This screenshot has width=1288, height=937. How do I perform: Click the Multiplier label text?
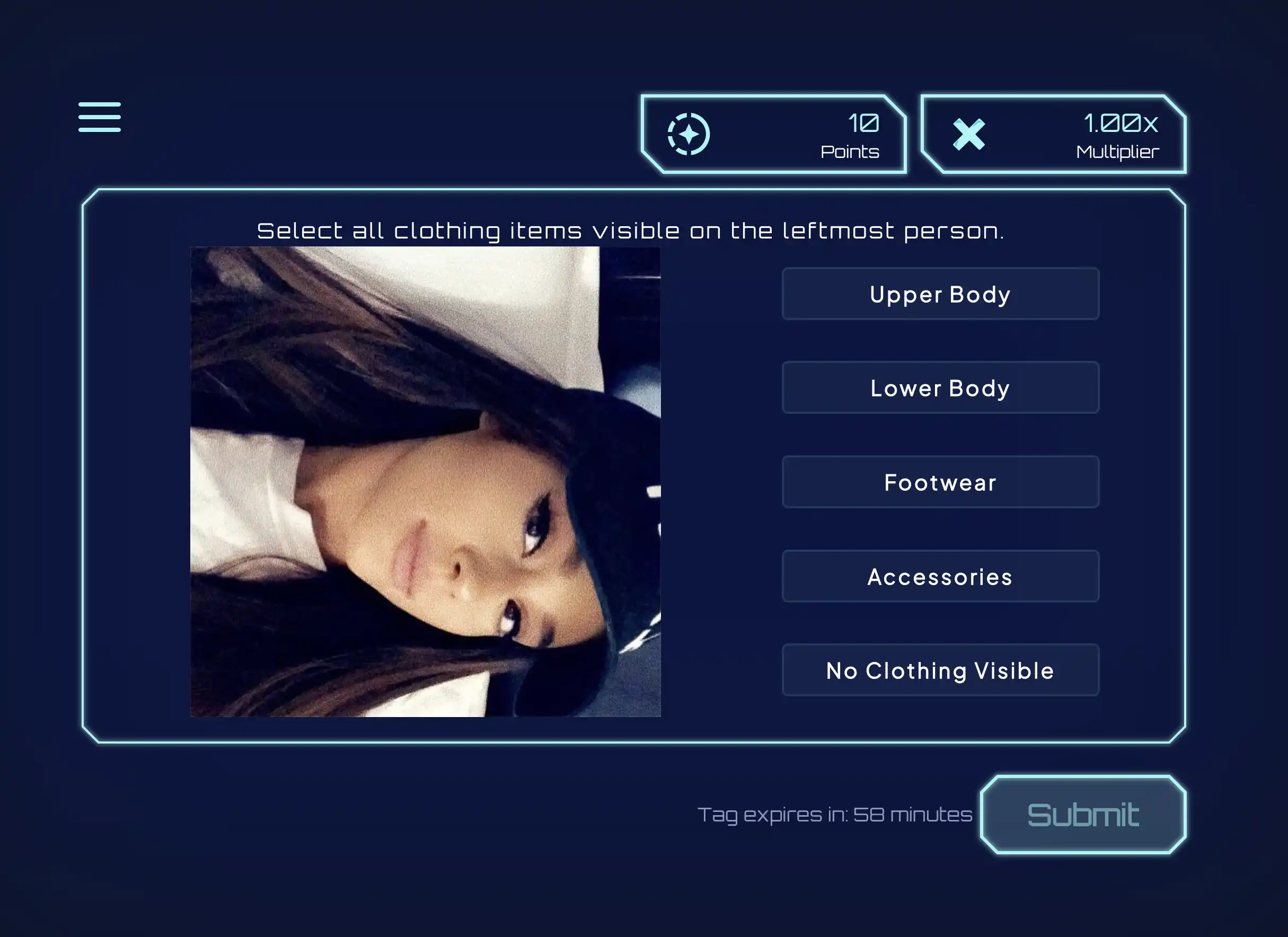point(1117,152)
